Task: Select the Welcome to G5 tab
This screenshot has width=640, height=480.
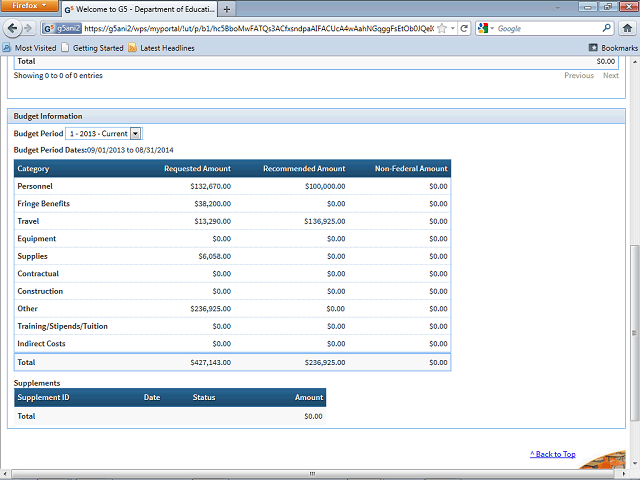Action: [140, 9]
